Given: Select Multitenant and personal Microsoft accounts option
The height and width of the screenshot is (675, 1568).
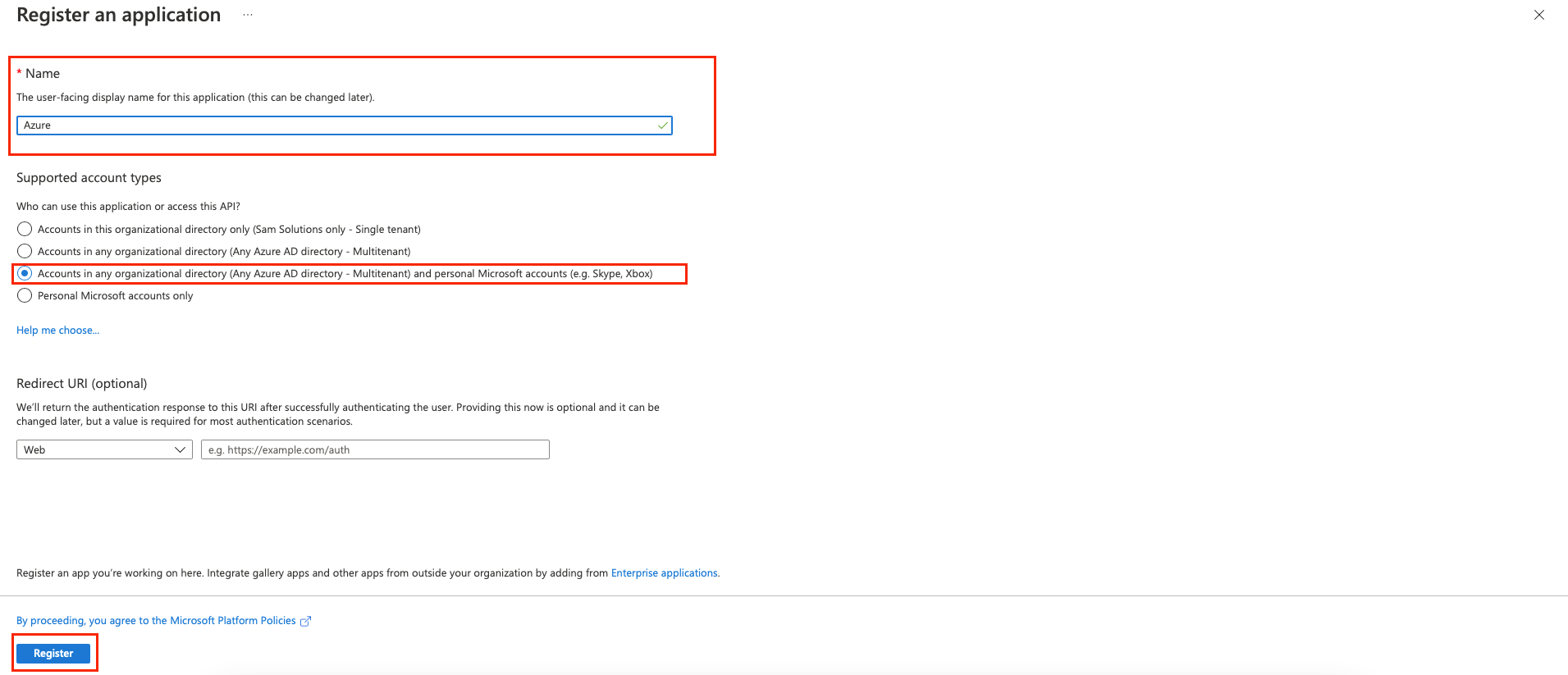Looking at the screenshot, I should (x=25, y=273).
